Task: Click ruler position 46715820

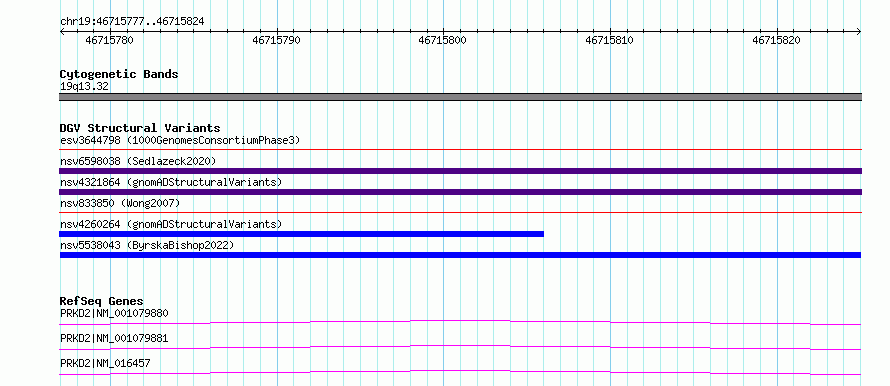Action: click(x=776, y=40)
